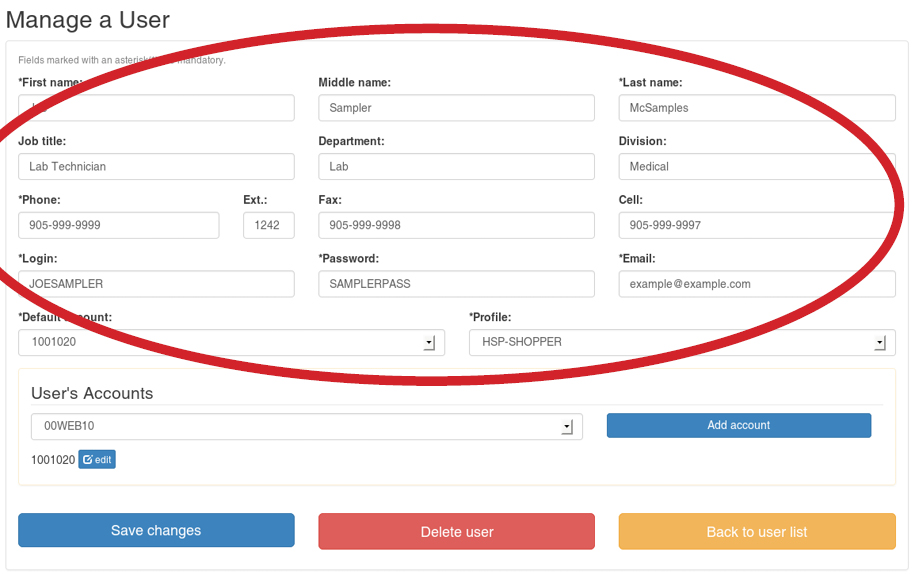Click the Fax number field
918x574 pixels.
[x=456, y=226]
